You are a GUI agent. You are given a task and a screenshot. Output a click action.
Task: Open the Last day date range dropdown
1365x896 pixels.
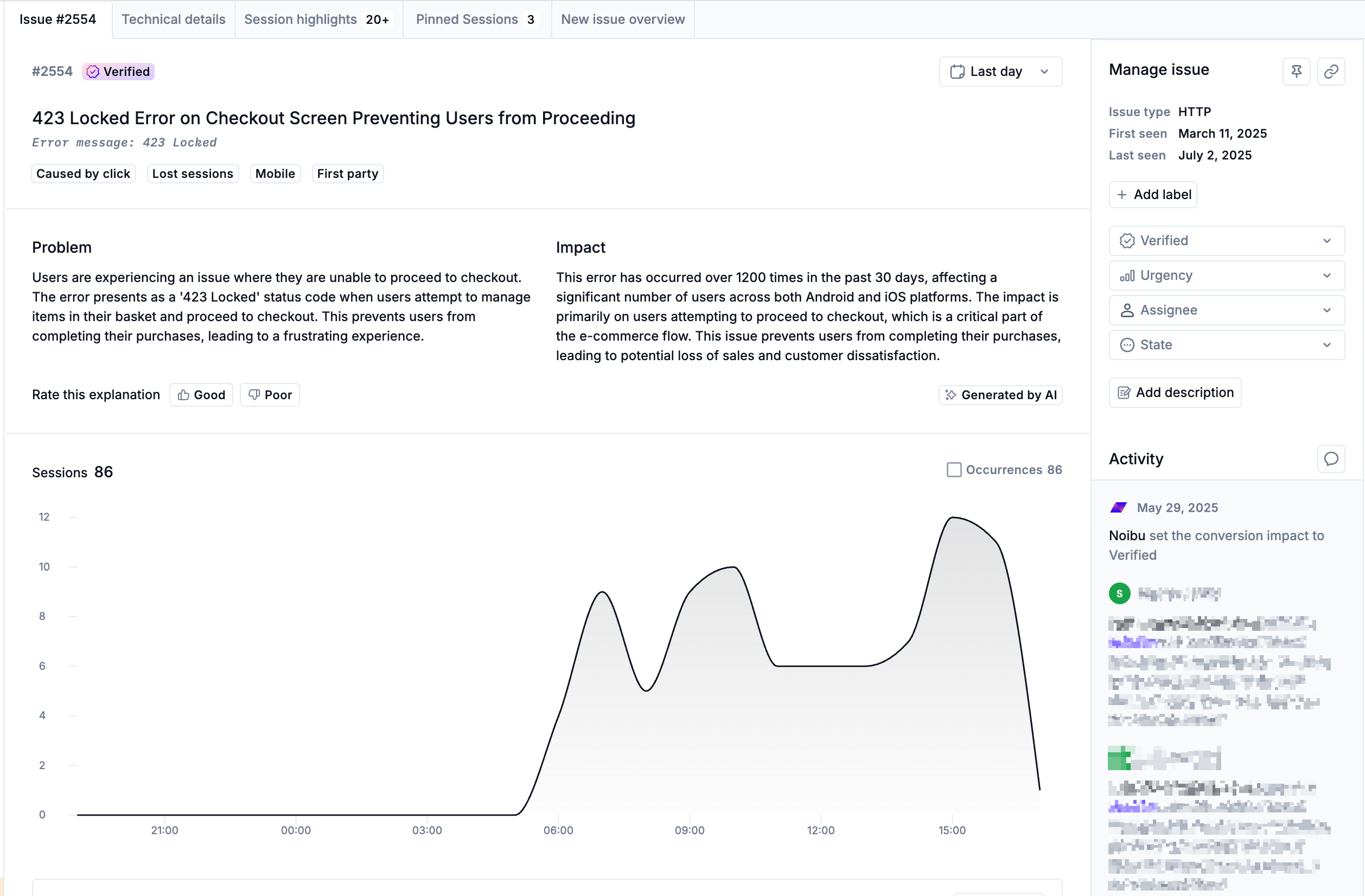click(x=1000, y=72)
